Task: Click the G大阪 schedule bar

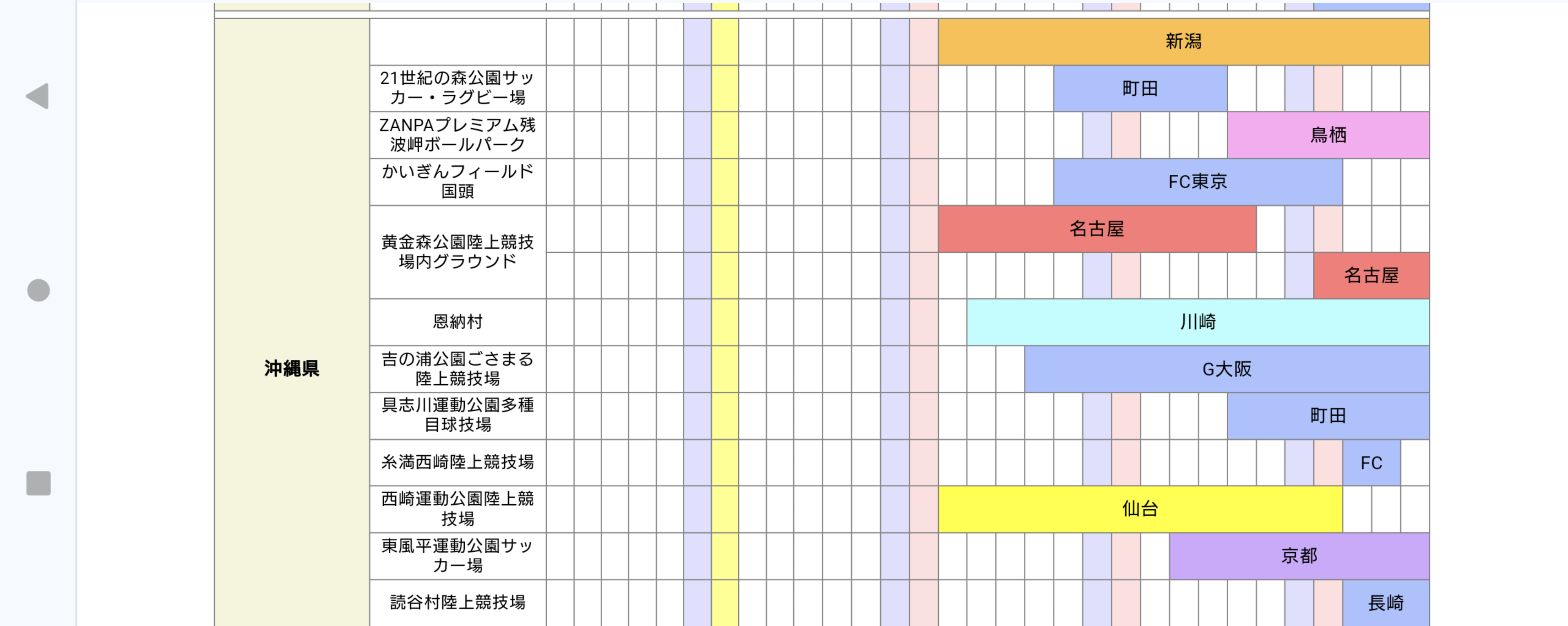Action: 1227,369
